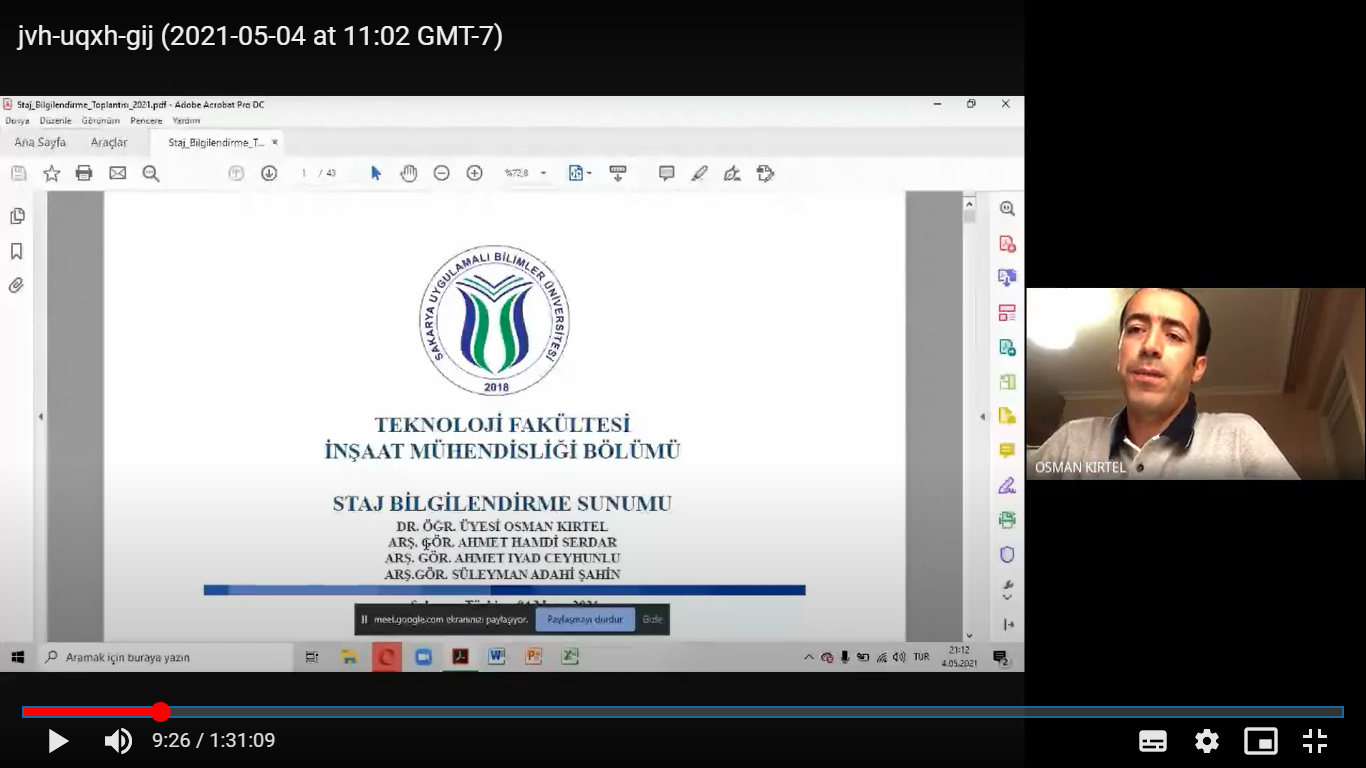Play the video
The image size is (1366, 768).
tap(58, 741)
